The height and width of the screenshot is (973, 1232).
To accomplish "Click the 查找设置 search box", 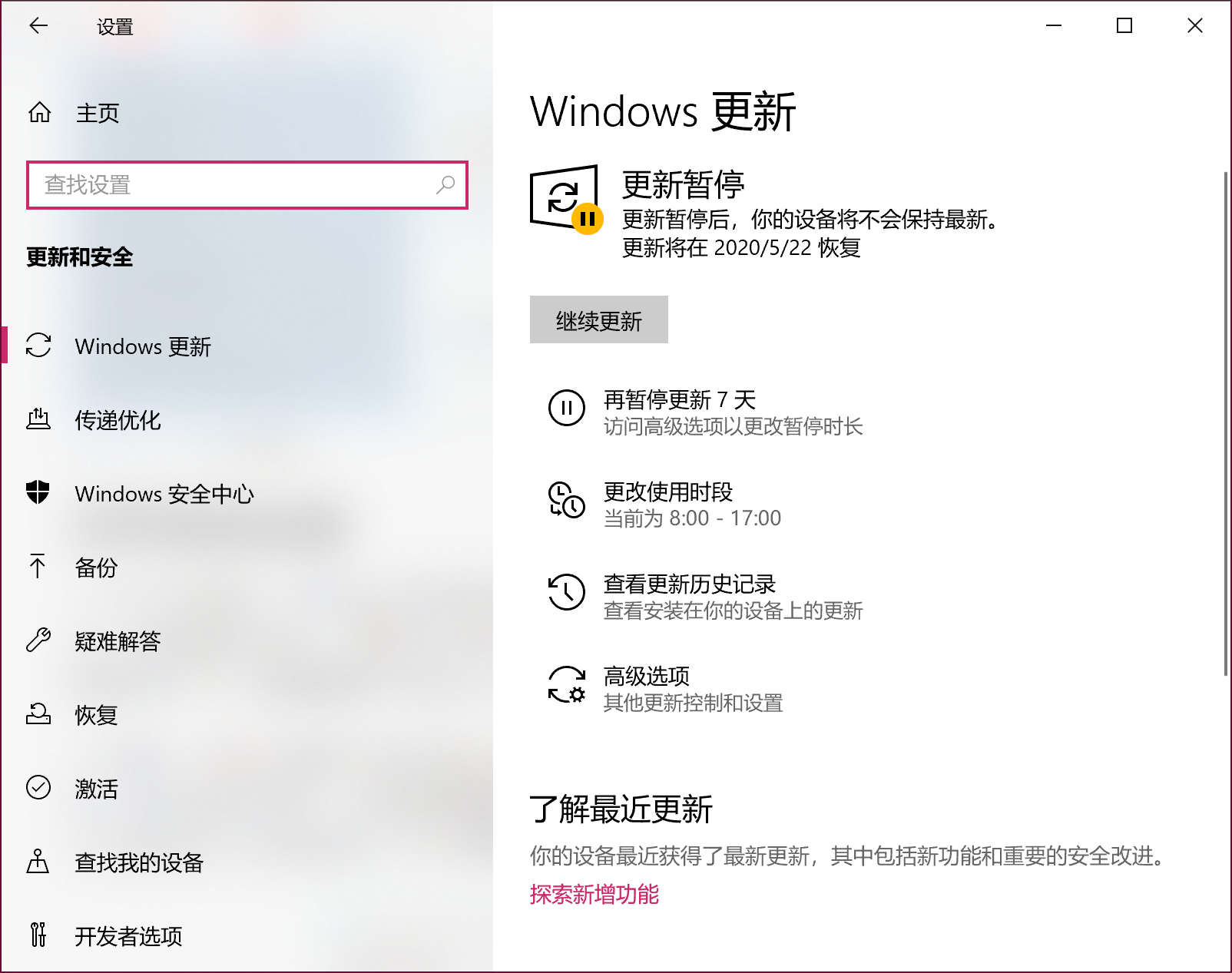I will [x=230, y=185].
